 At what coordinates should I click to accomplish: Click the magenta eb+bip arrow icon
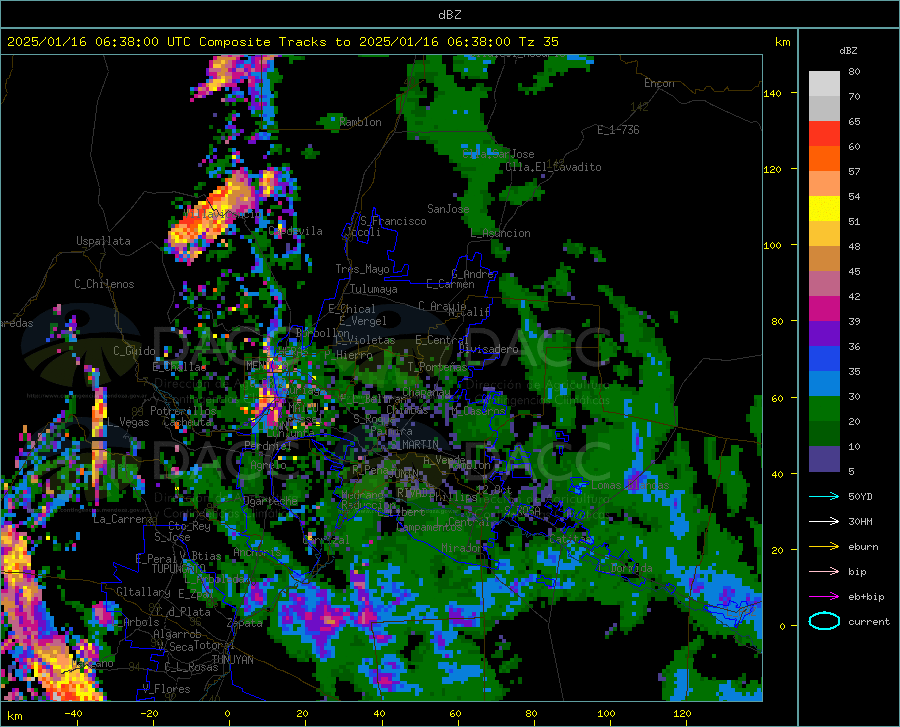point(824,596)
